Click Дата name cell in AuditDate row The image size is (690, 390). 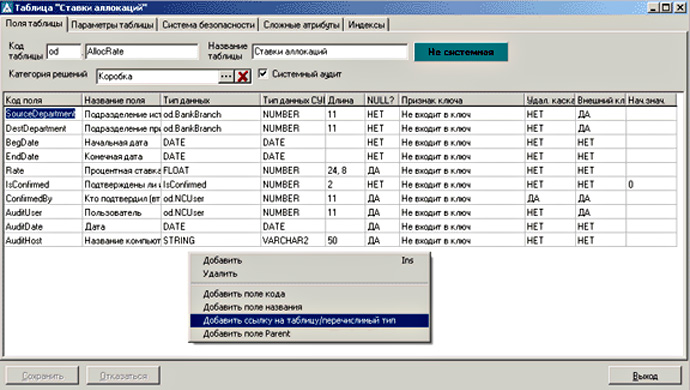121,227
